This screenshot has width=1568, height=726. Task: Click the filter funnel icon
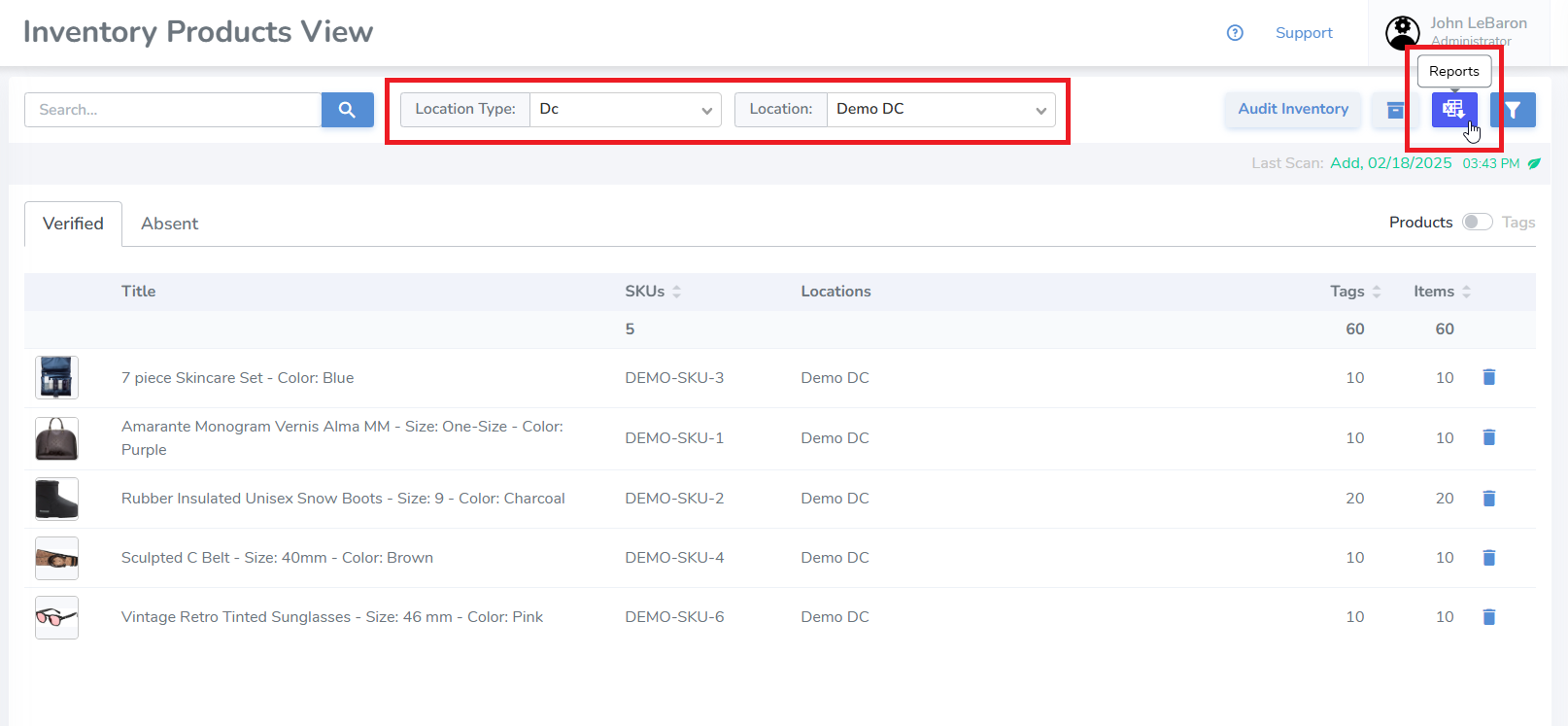(1513, 110)
